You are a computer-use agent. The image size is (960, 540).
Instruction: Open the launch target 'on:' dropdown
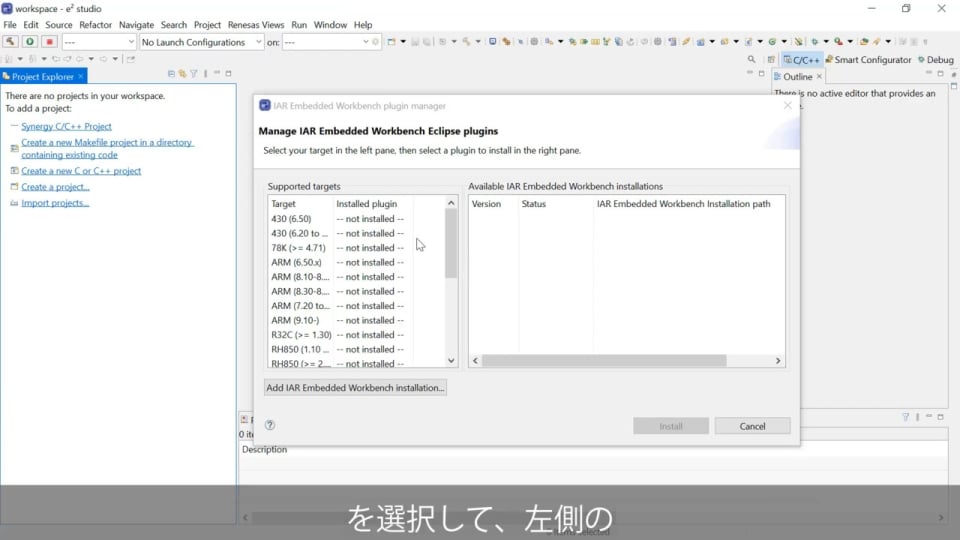coord(326,42)
